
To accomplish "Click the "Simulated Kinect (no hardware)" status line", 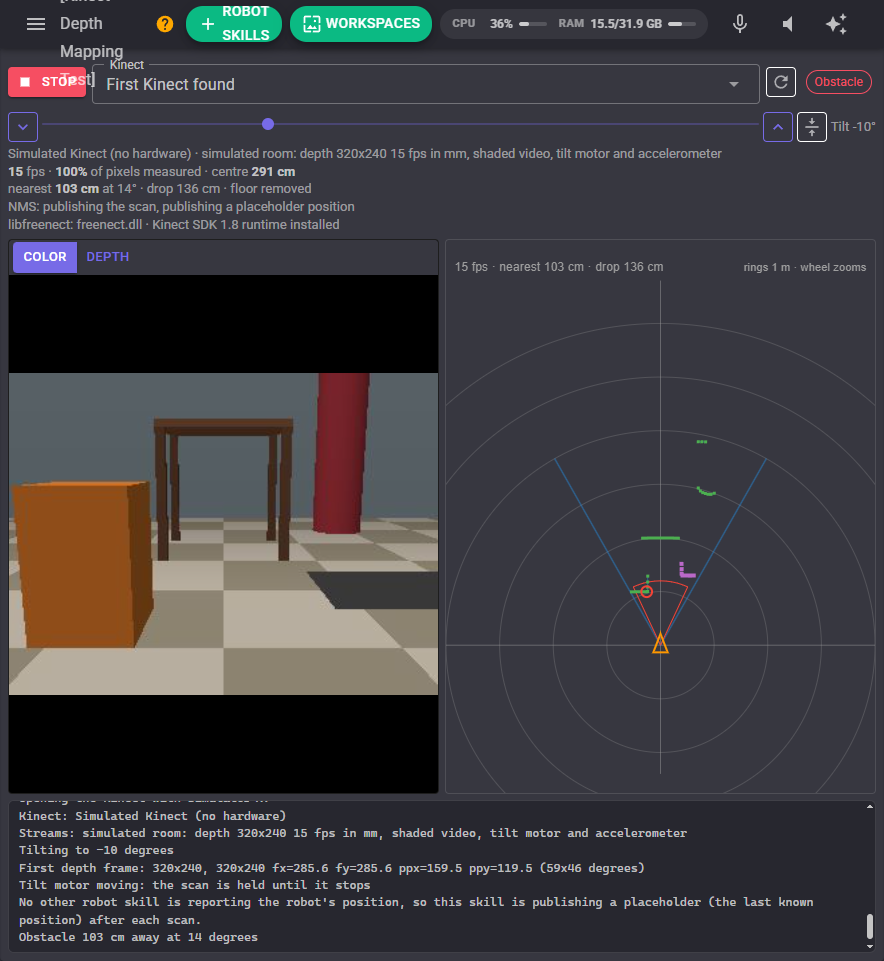I will tap(365, 154).
